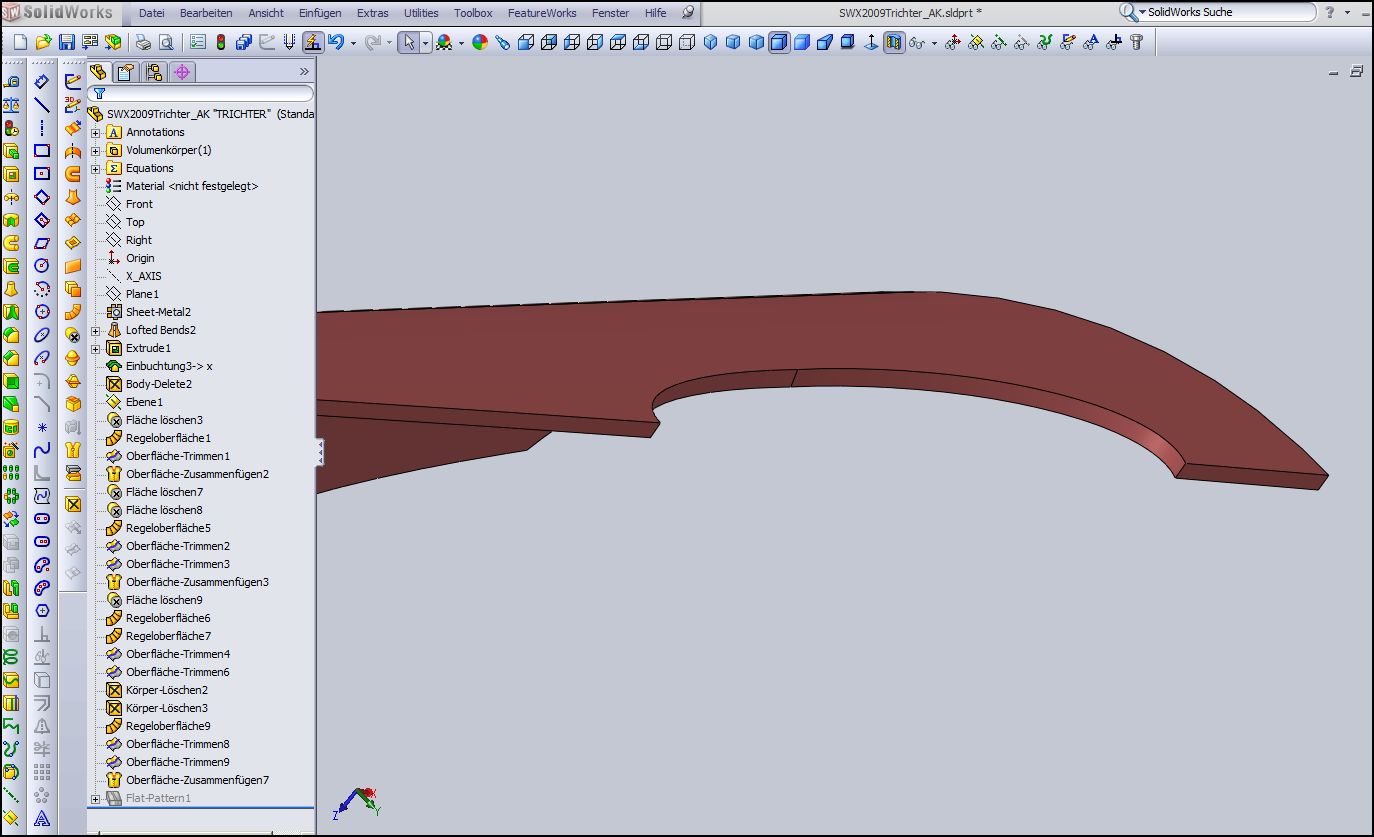1374x837 pixels.
Task: Open the Undo history dropdown arrow
Action: 353,44
